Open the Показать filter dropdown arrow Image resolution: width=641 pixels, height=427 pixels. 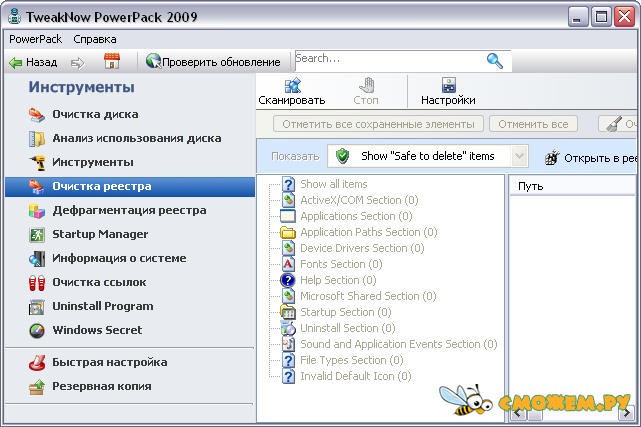pos(519,156)
